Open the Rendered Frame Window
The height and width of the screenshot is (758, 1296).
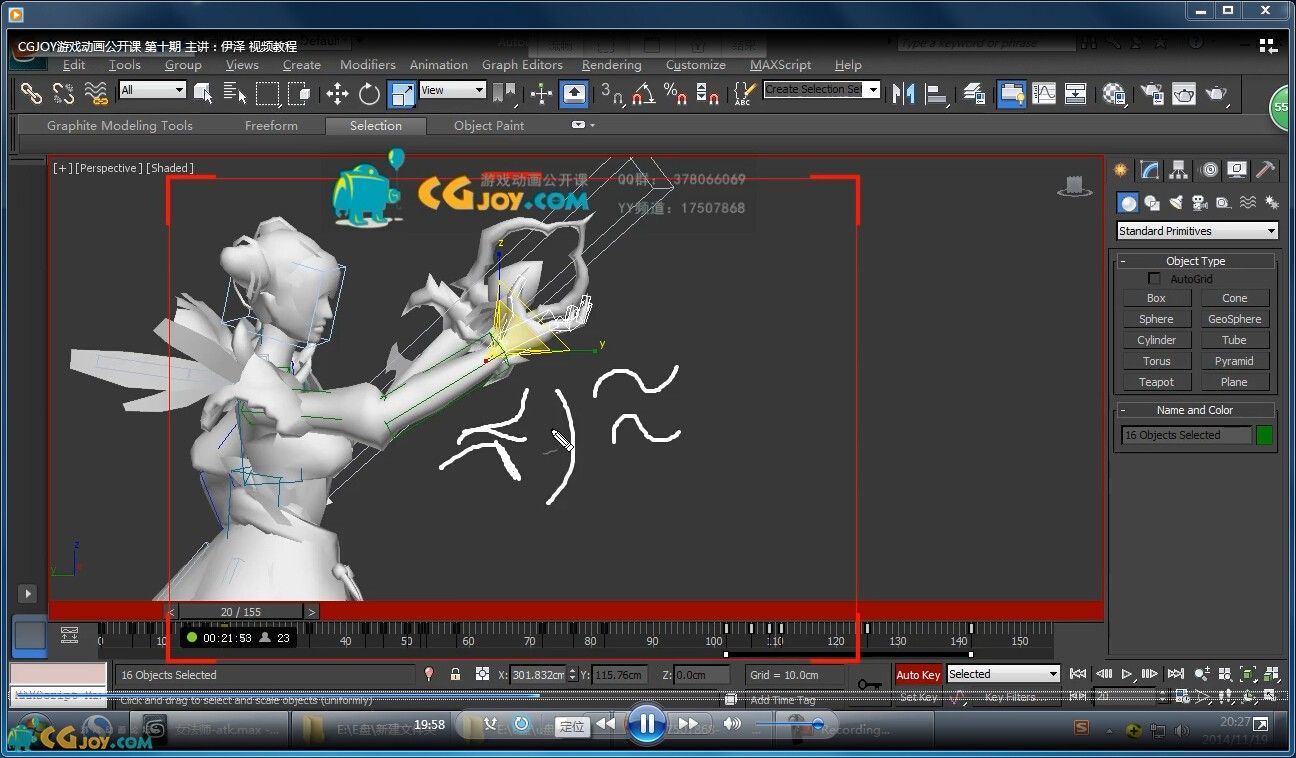tap(1184, 93)
